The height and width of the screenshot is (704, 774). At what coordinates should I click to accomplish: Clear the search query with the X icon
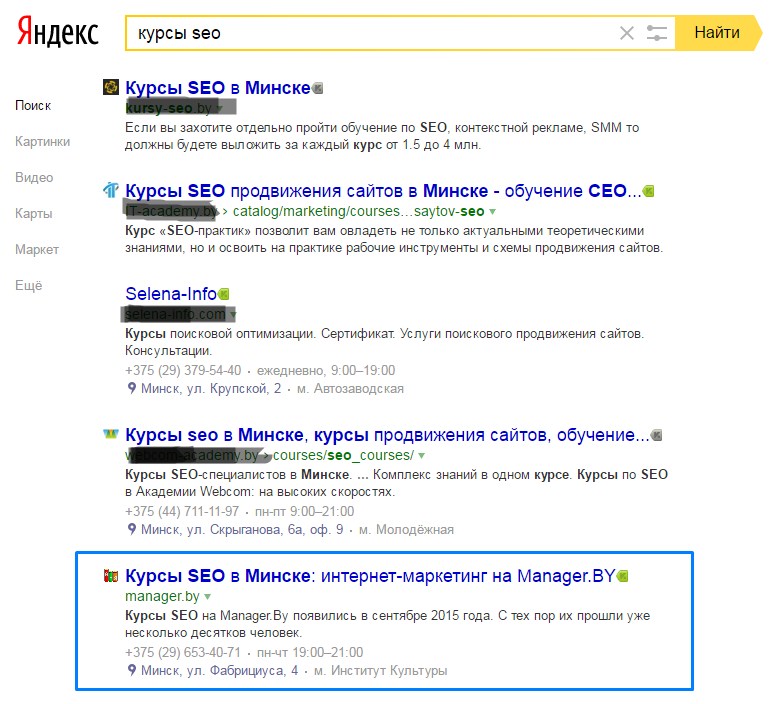(626, 33)
